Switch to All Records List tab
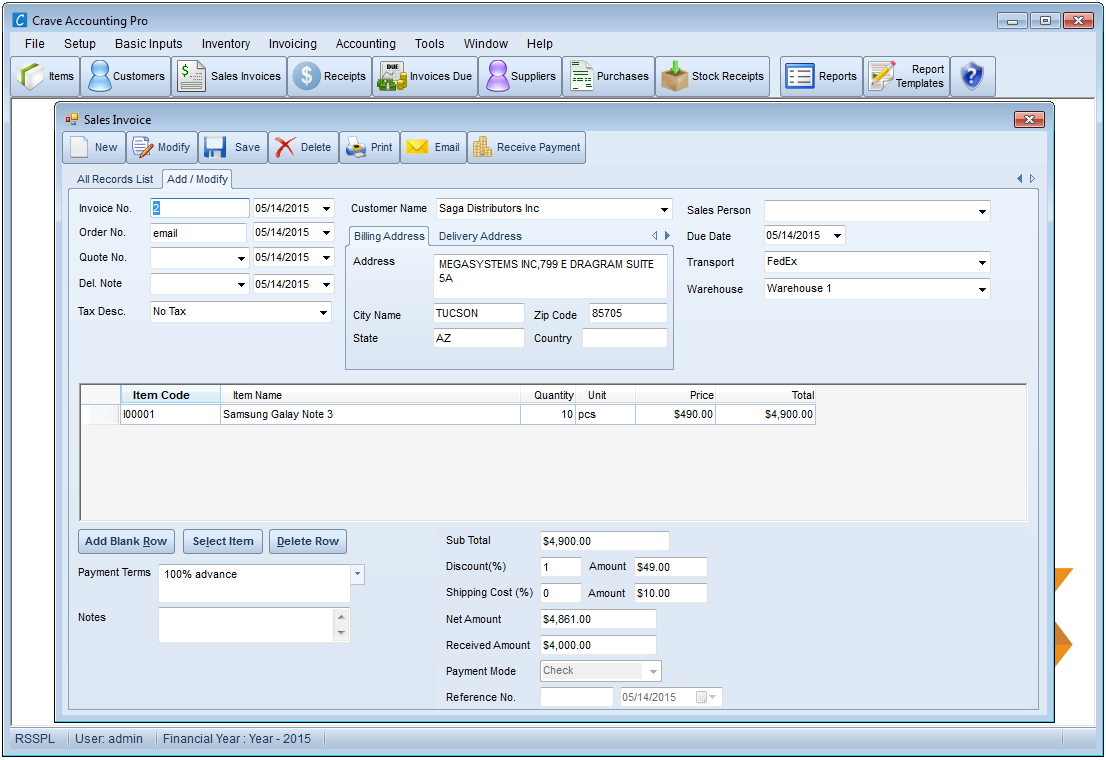The height and width of the screenshot is (760, 1106). tap(115, 179)
